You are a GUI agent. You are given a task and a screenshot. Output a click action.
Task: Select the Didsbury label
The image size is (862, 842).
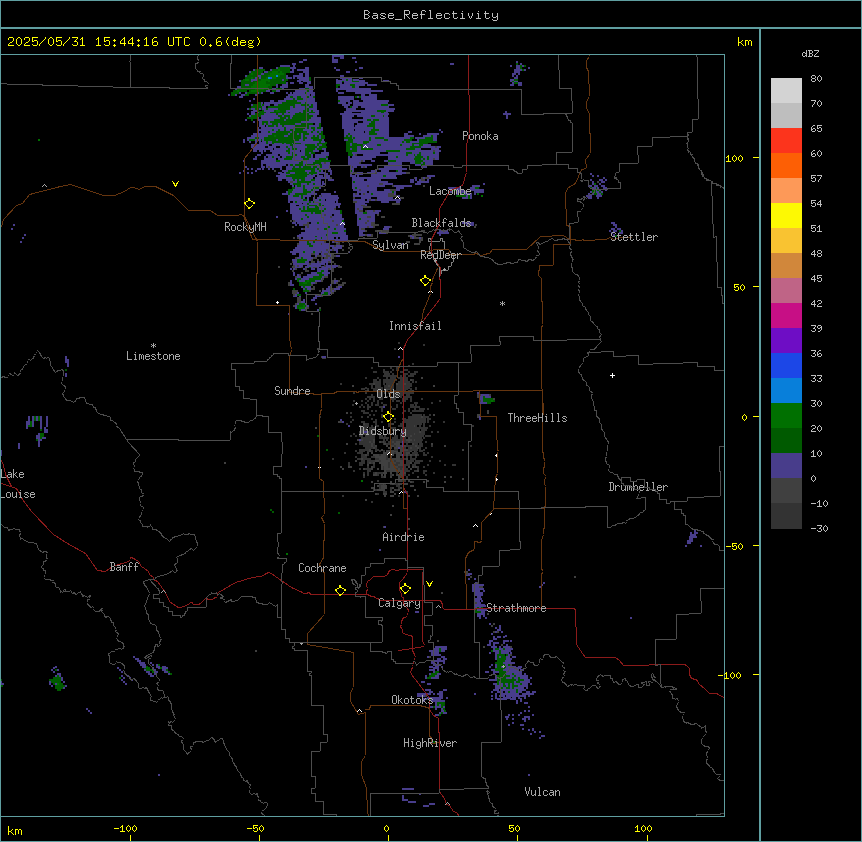click(382, 431)
